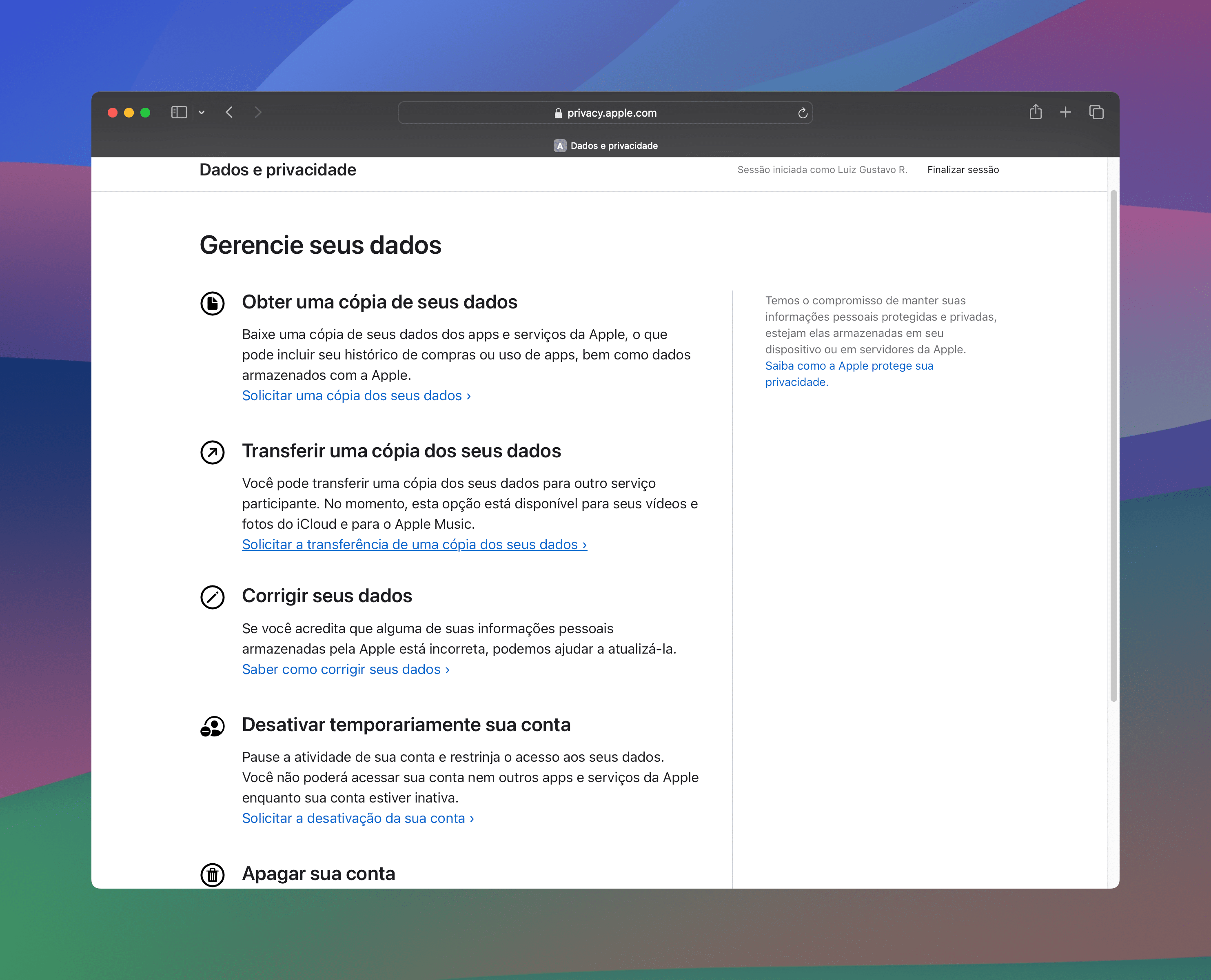This screenshot has height=980, width=1211.
Task: Enter full screen with the green button
Action: [145, 112]
